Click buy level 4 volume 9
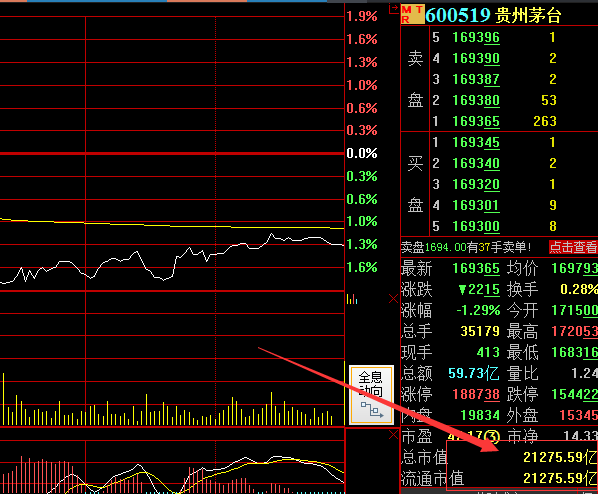598x494 pixels. point(553,205)
